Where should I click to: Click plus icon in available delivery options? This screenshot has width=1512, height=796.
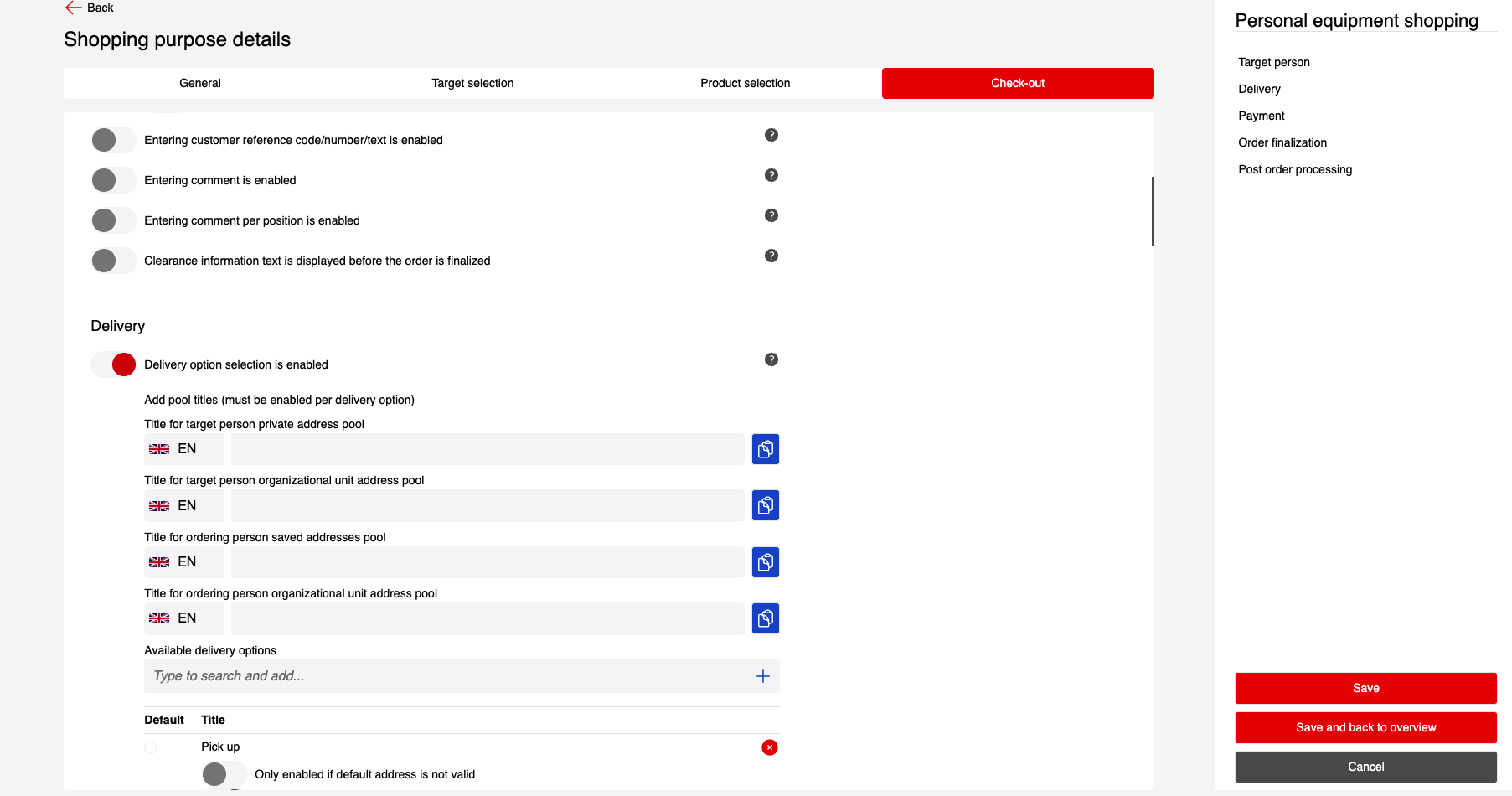[x=762, y=676]
